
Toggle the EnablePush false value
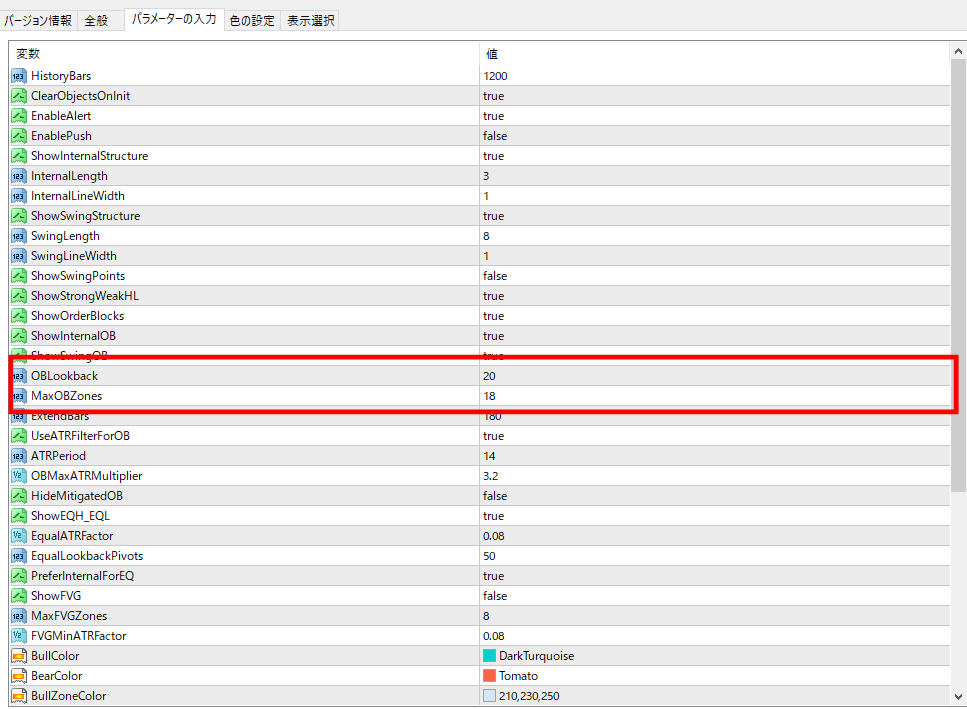pos(494,136)
